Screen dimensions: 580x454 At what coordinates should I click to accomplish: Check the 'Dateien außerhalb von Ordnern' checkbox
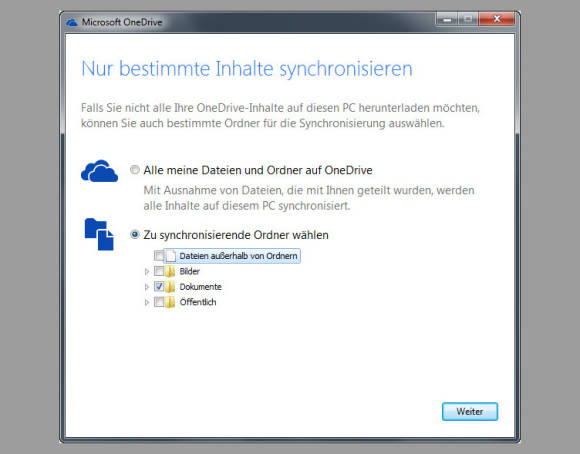[x=159, y=256]
